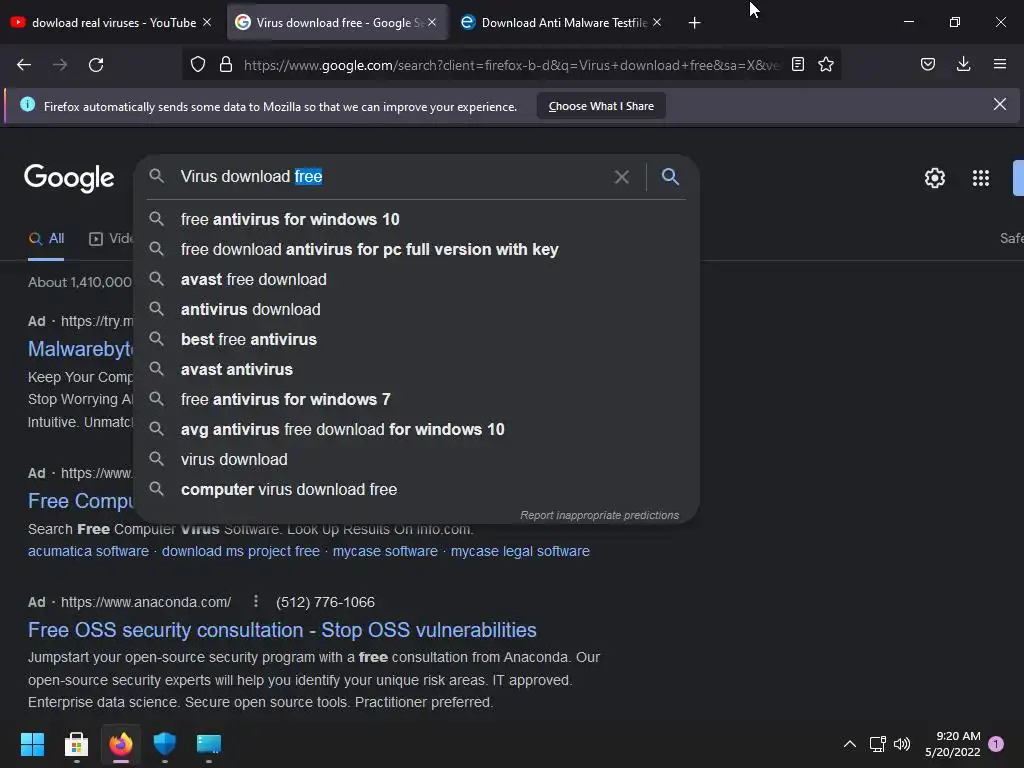Open Windows Security shield in taskbar
The image size is (1024, 768).
coord(165,744)
